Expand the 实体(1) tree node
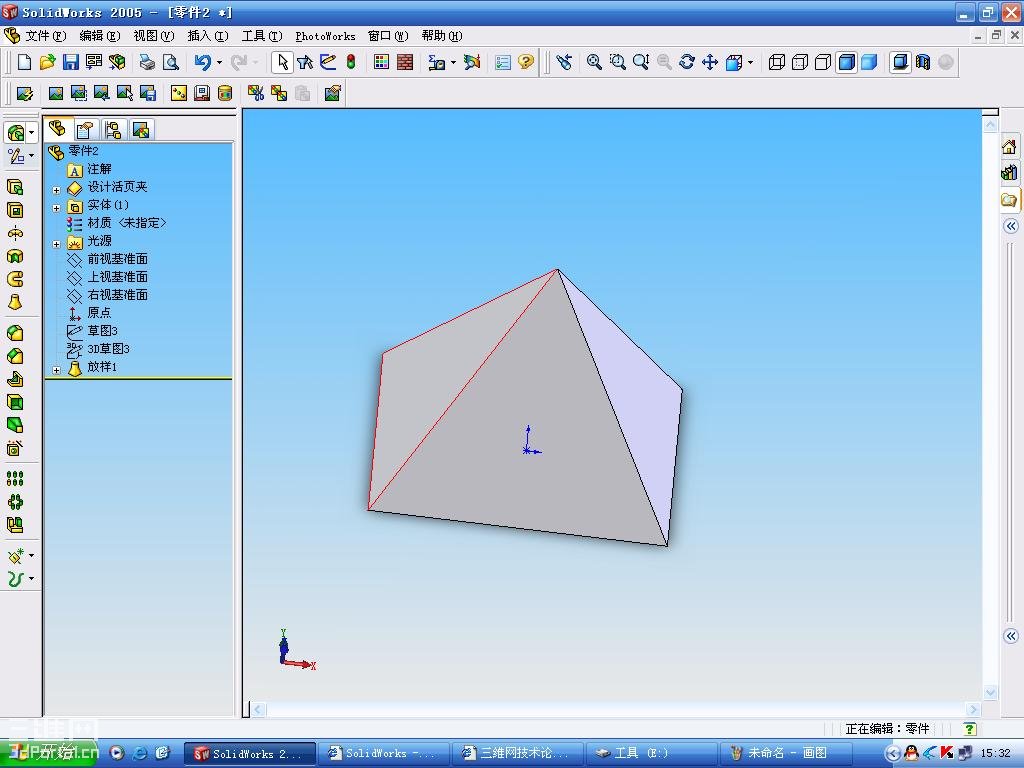 (x=56, y=208)
